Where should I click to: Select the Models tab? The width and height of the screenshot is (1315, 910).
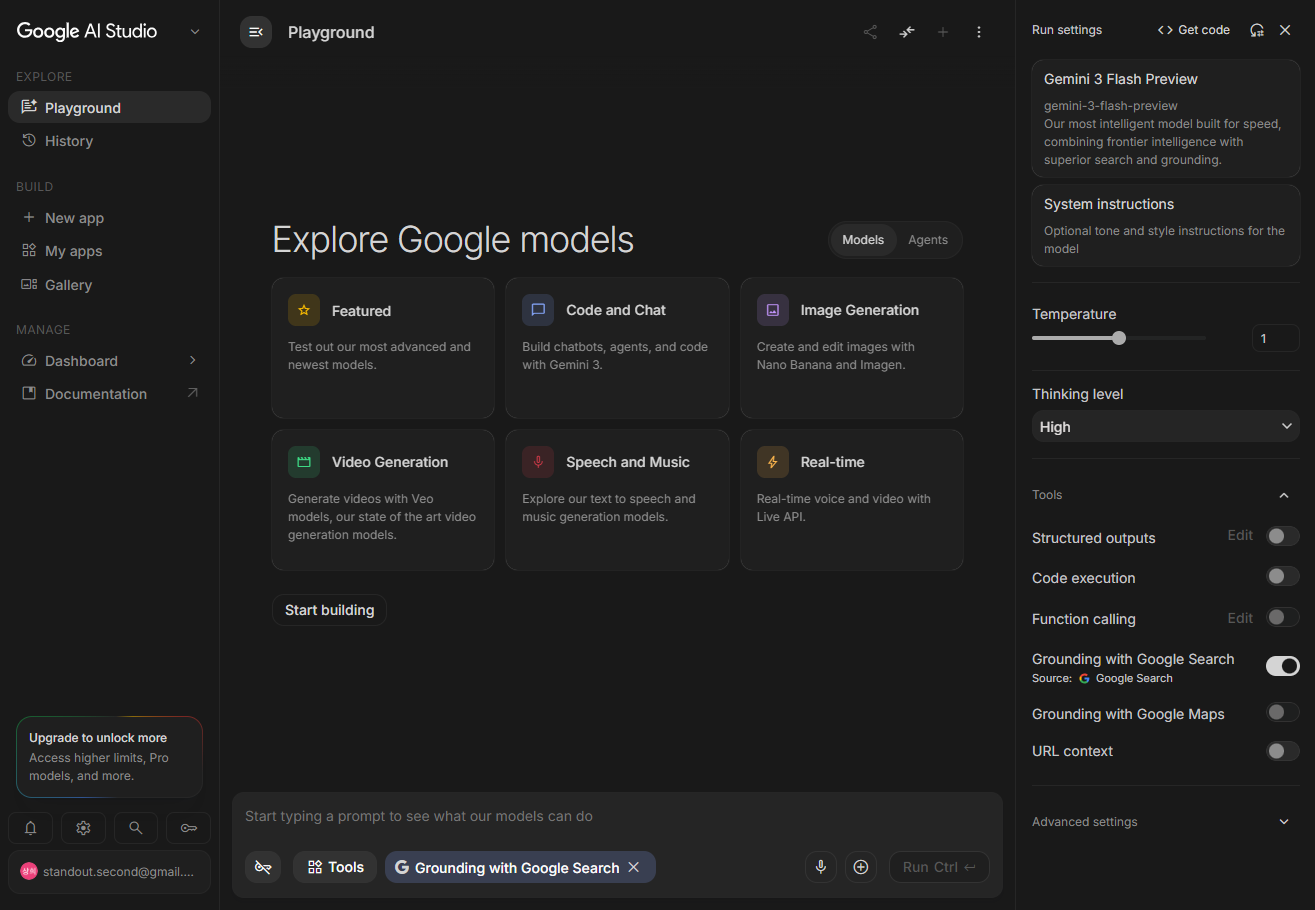point(863,240)
